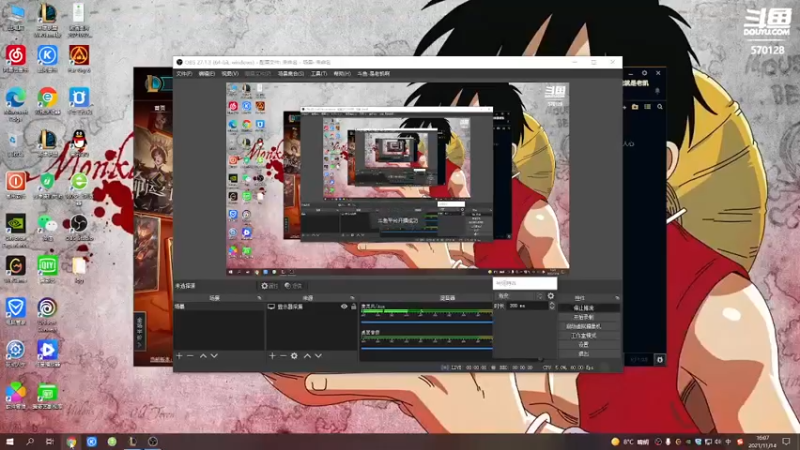Switch to OBS Studio on taskbar

(x=153, y=441)
